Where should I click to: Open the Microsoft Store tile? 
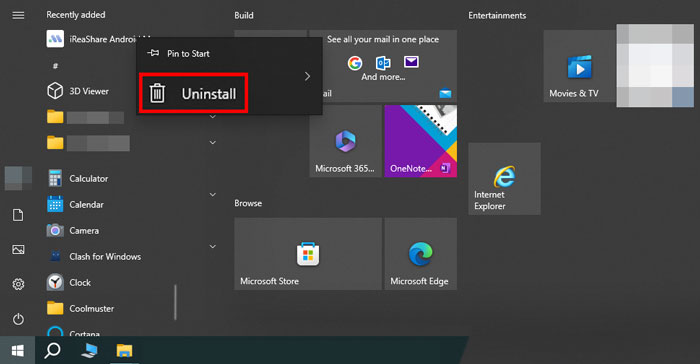pos(308,254)
